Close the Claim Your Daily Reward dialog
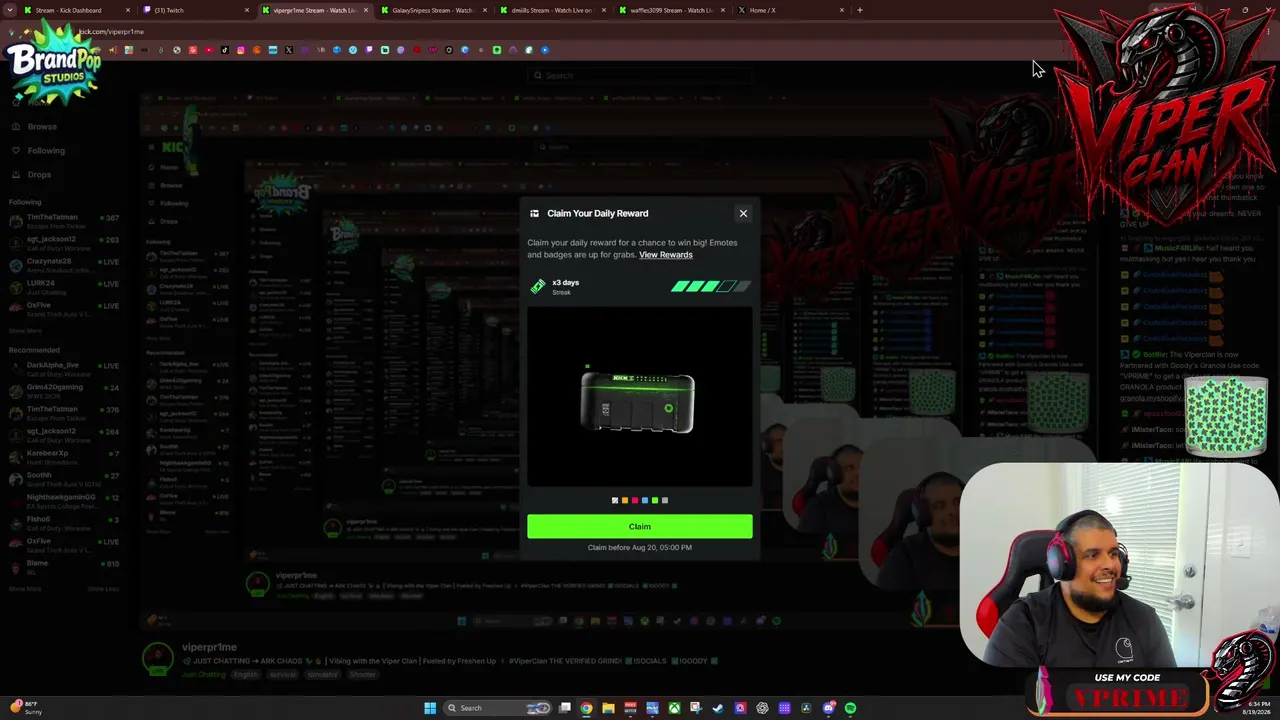Screen dimensions: 1280x720 [x=743, y=213]
